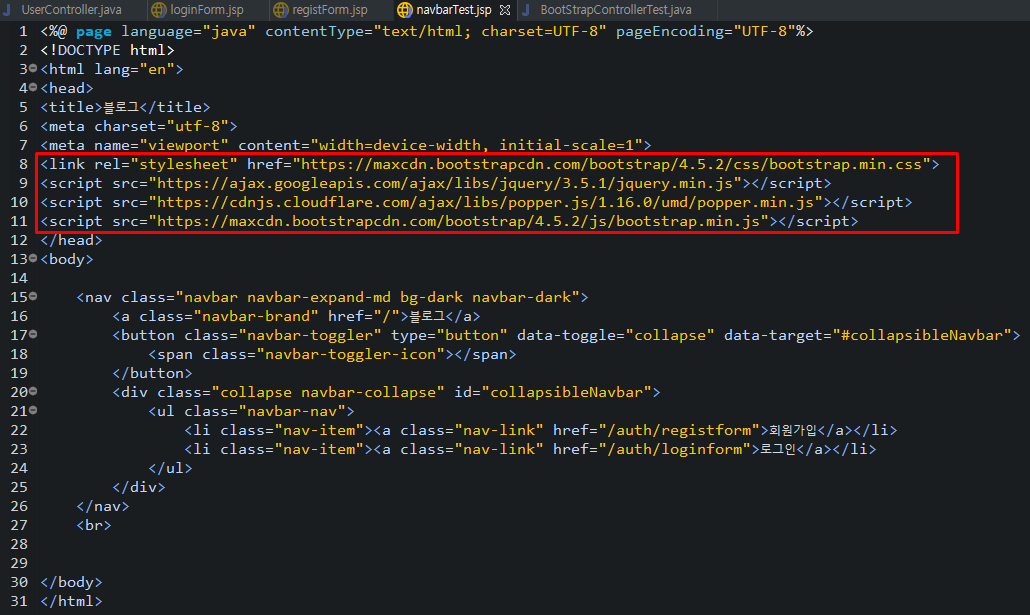Click line number 28 in the gutter
Viewport: 1030px width, 615px height.
click(19, 545)
